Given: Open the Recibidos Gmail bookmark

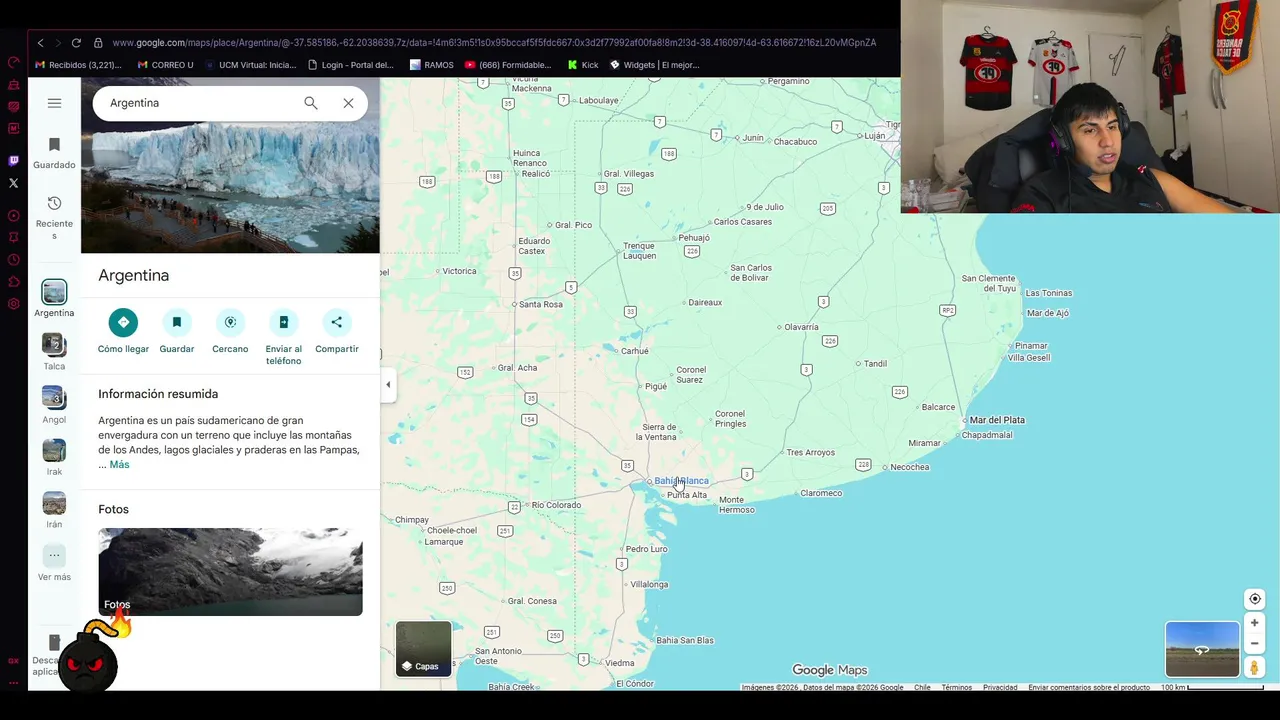Looking at the screenshot, I should (x=78, y=65).
